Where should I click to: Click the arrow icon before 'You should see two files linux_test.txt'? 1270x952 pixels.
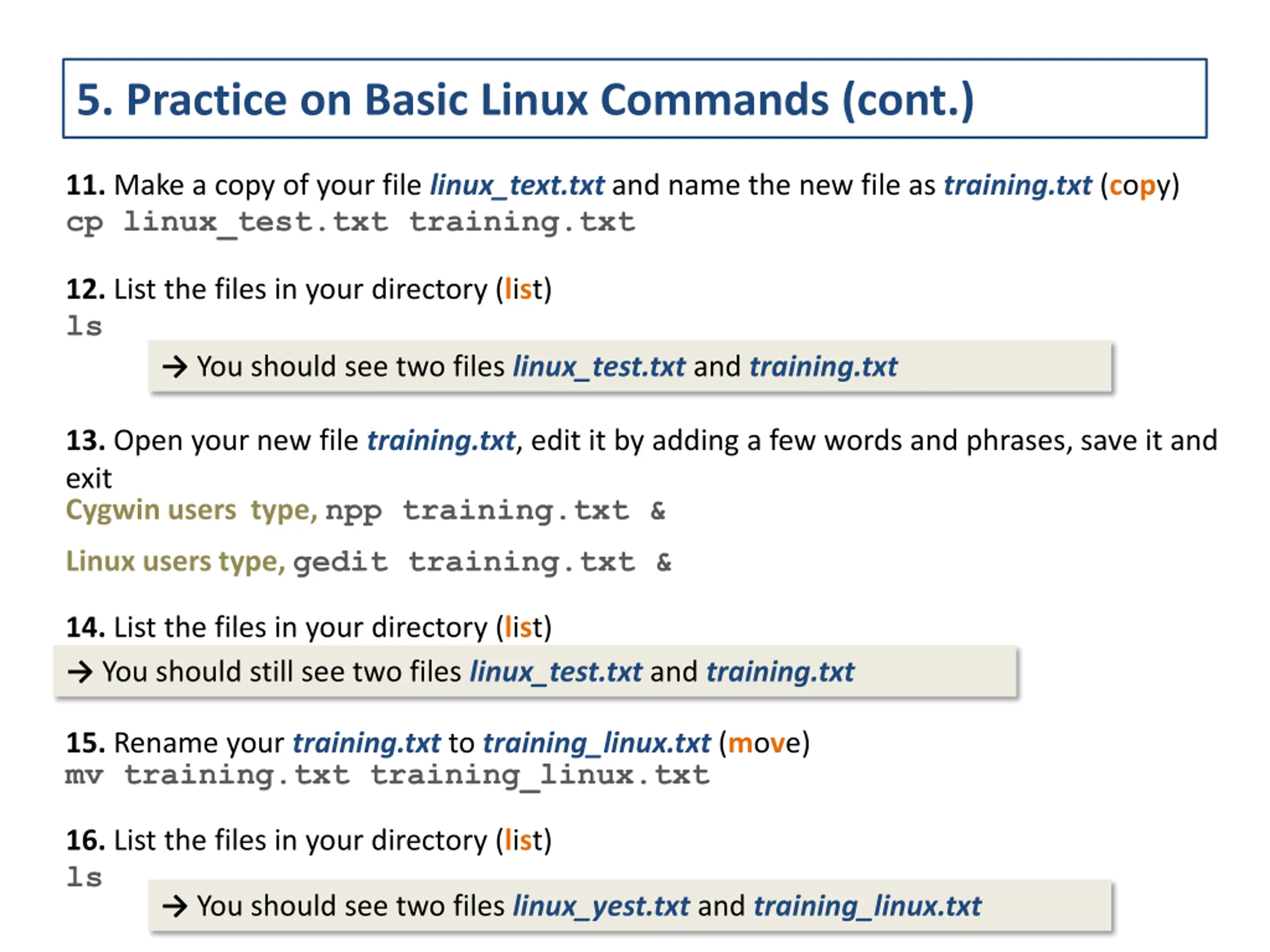[x=175, y=367]
